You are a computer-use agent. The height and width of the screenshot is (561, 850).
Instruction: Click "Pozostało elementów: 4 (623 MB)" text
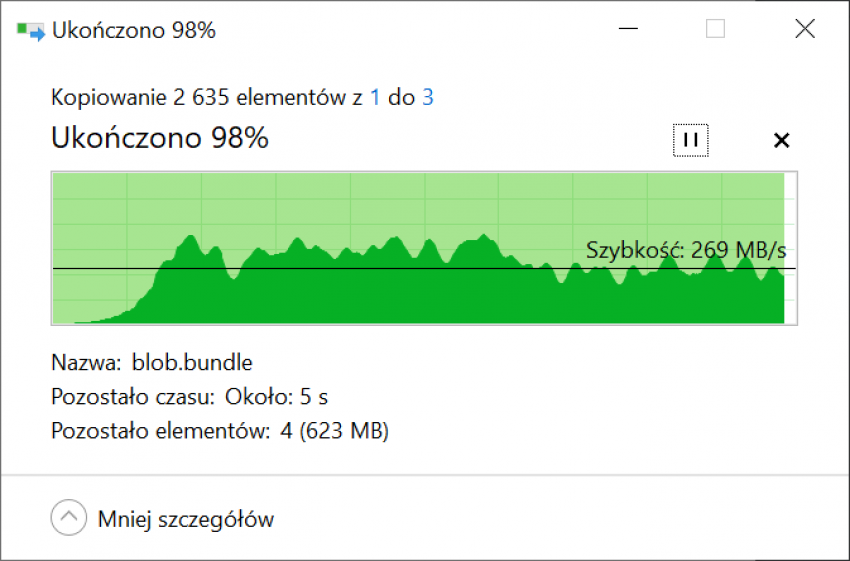click(220, 432)
